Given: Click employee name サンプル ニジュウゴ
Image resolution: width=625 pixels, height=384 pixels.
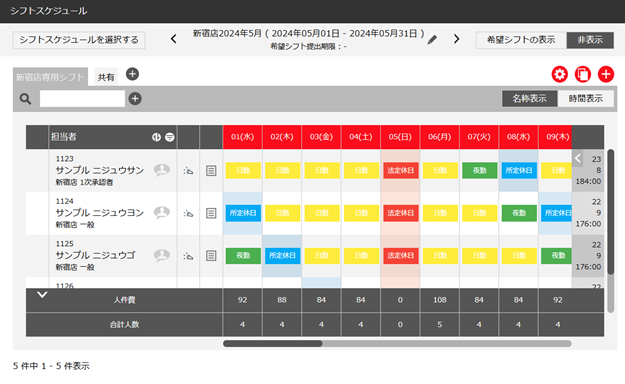Looking at the screenshot, I should [95, 255].
